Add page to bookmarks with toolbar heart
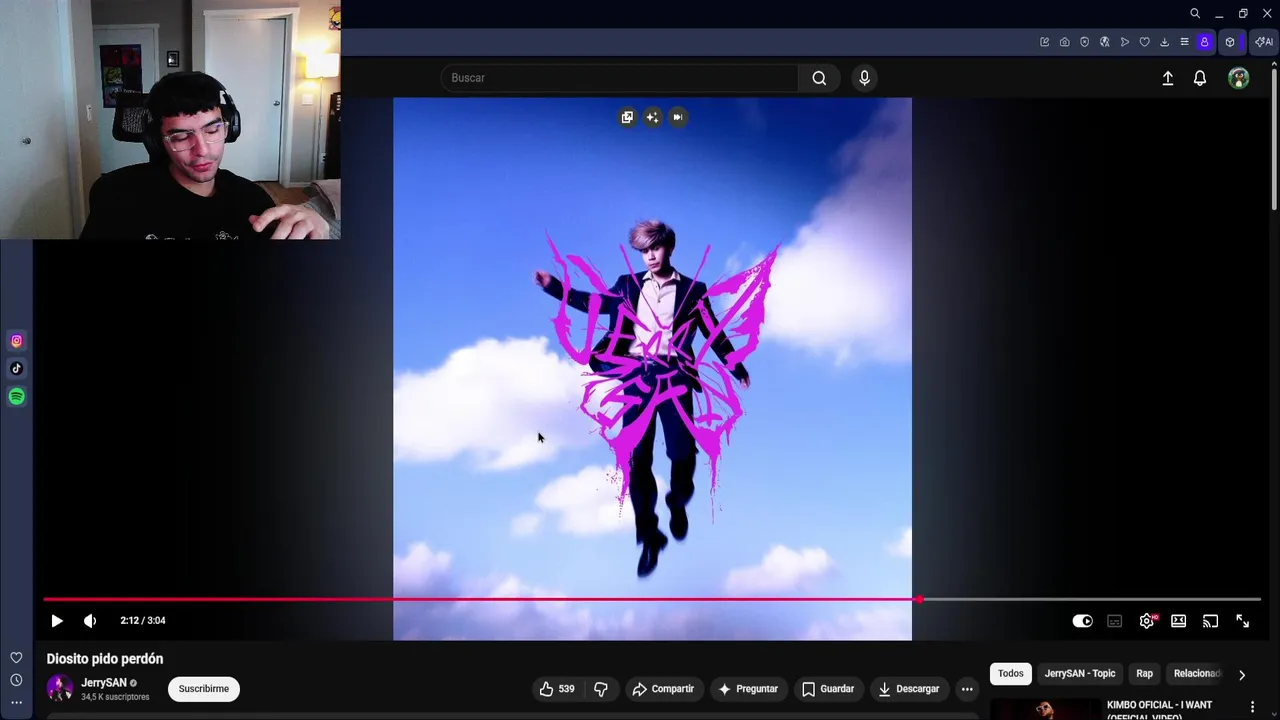Image resolution: width=1280 pixels, height=720 pixels. [1144, 42]
